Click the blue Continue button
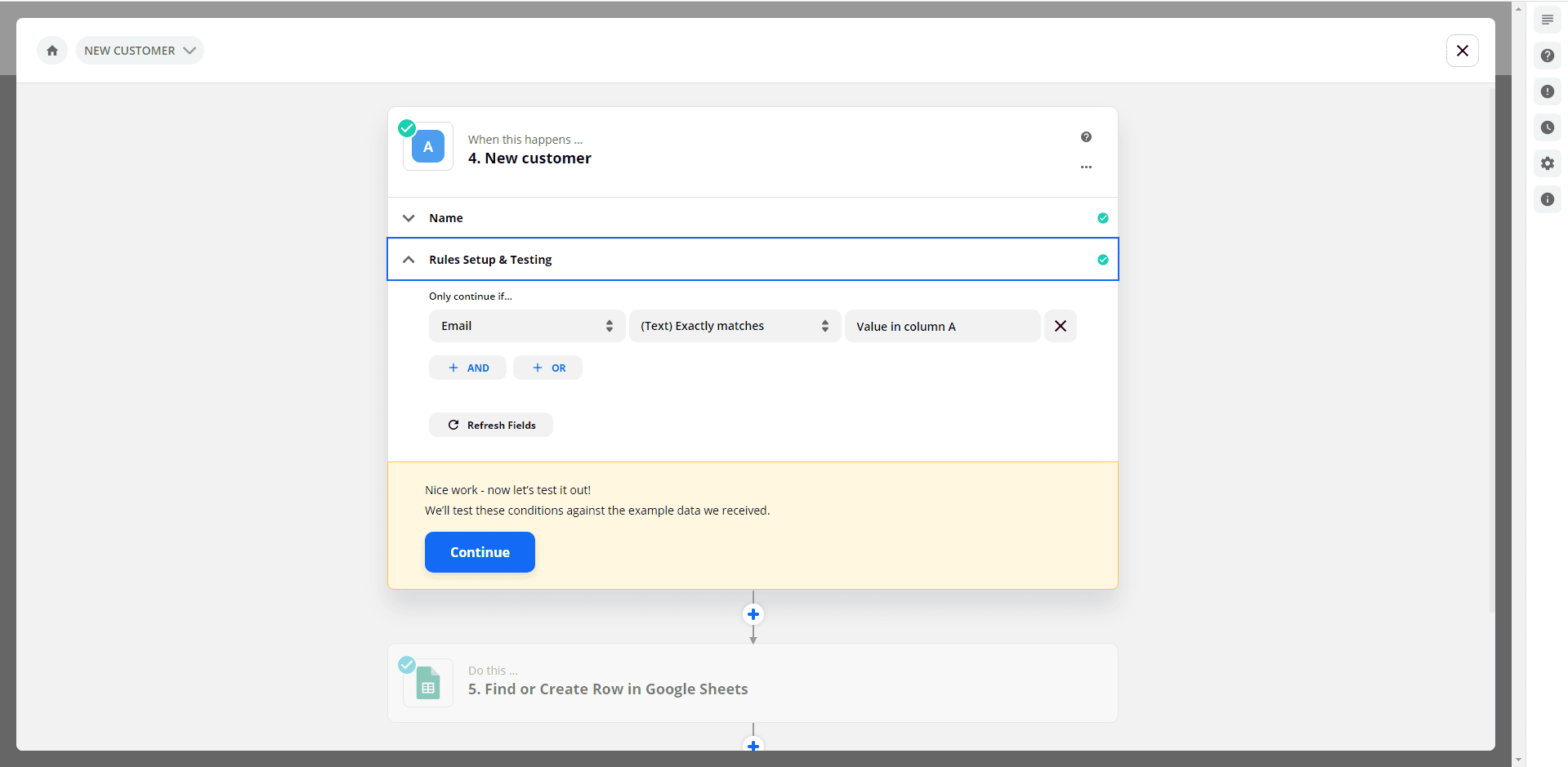 480,552
